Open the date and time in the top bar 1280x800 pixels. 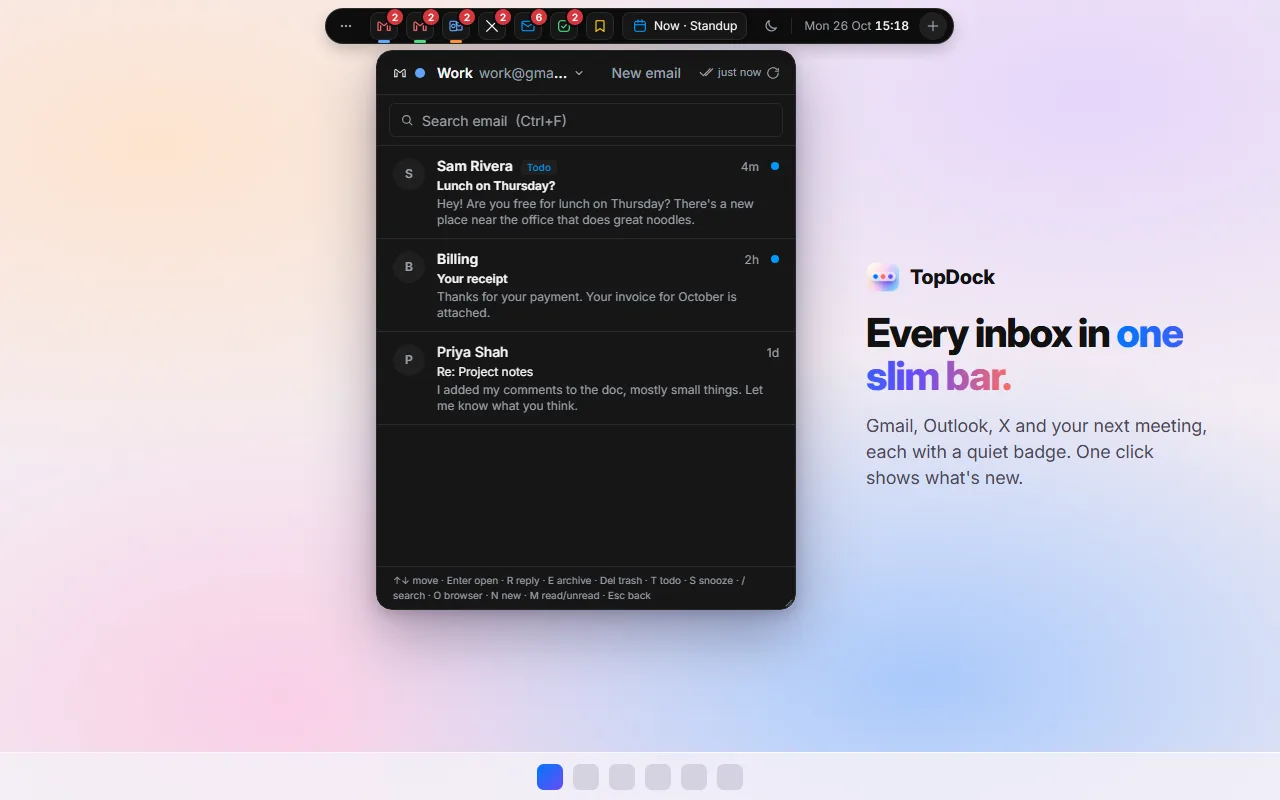[857, 26]
